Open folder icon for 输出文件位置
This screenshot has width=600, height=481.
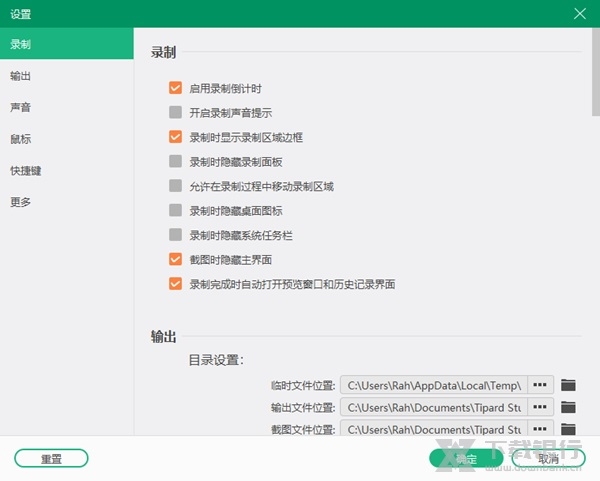[x=568, y=407]
